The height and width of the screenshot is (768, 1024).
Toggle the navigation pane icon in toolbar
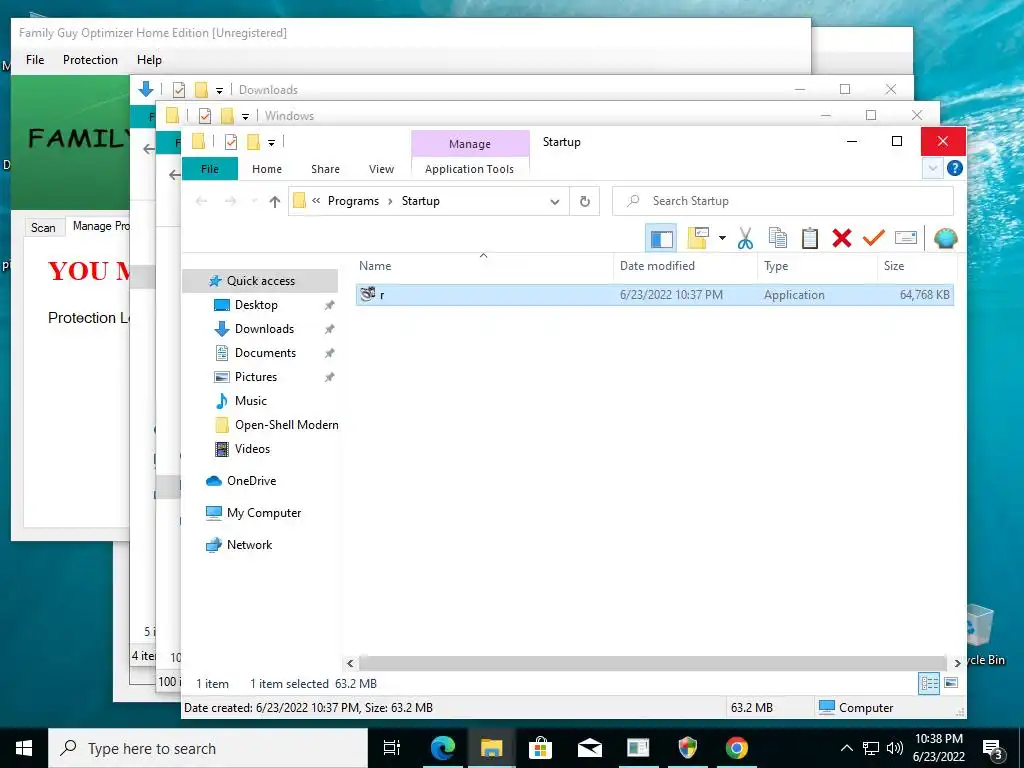(x=661, y=238)
